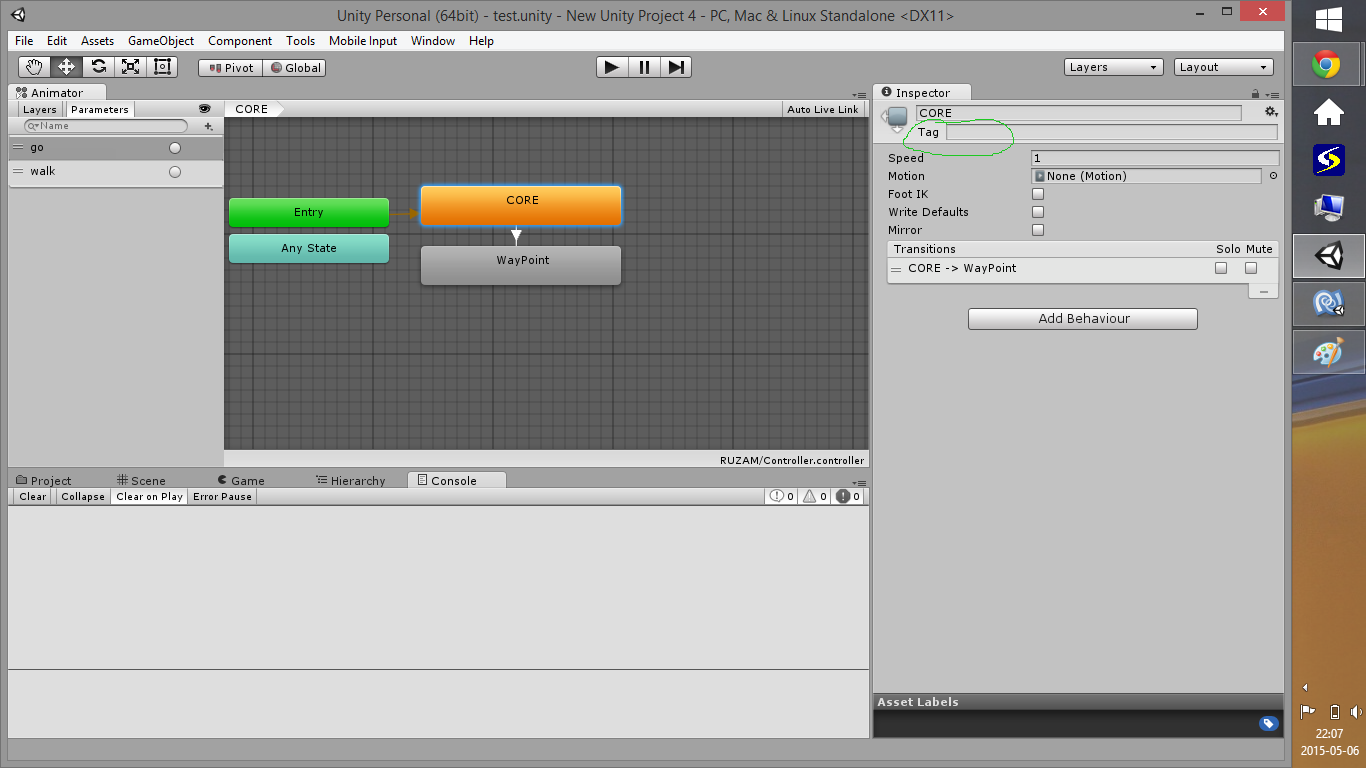The width and height of the screenshot is (1366, 768).
Task: Toggle the Write Defaults checkbox
Action: (x=1038, y=212)
